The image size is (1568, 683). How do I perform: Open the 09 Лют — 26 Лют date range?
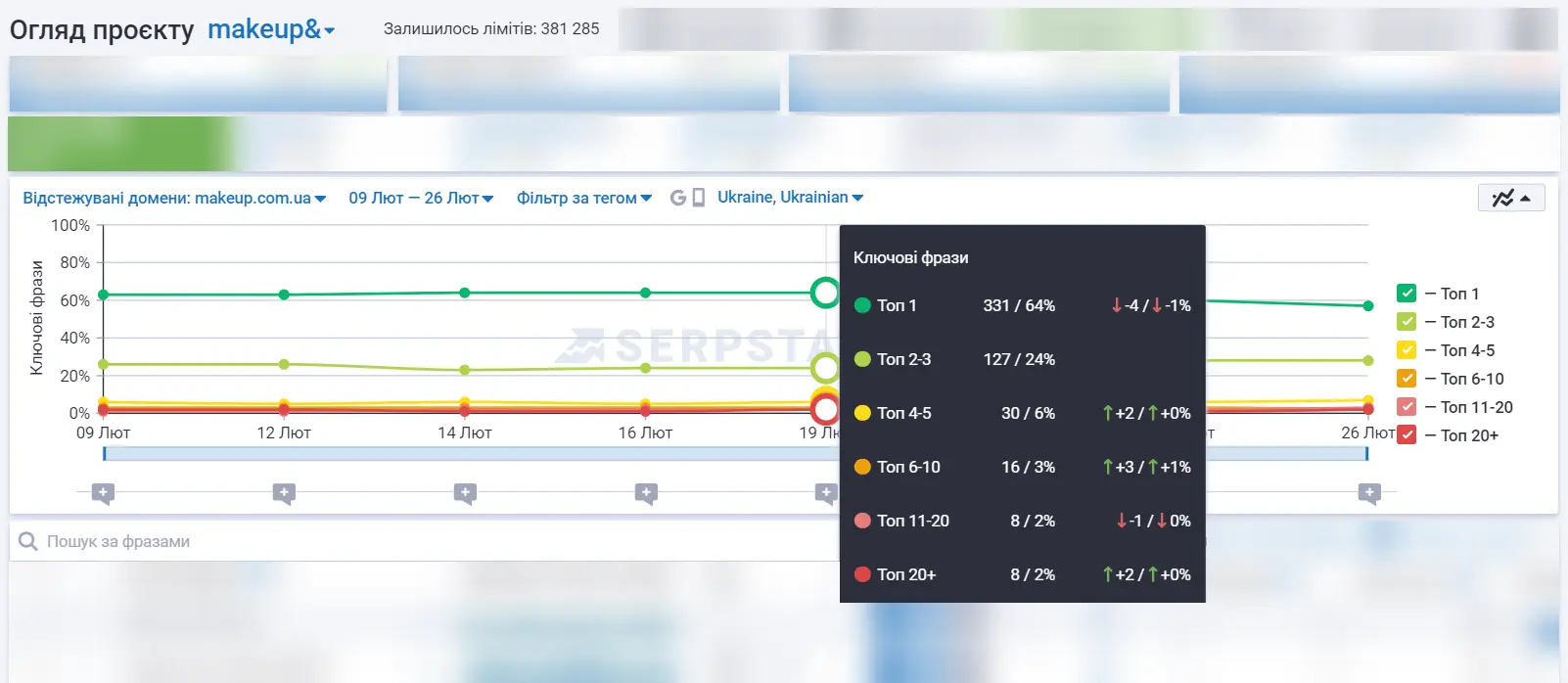coord(421,198)
